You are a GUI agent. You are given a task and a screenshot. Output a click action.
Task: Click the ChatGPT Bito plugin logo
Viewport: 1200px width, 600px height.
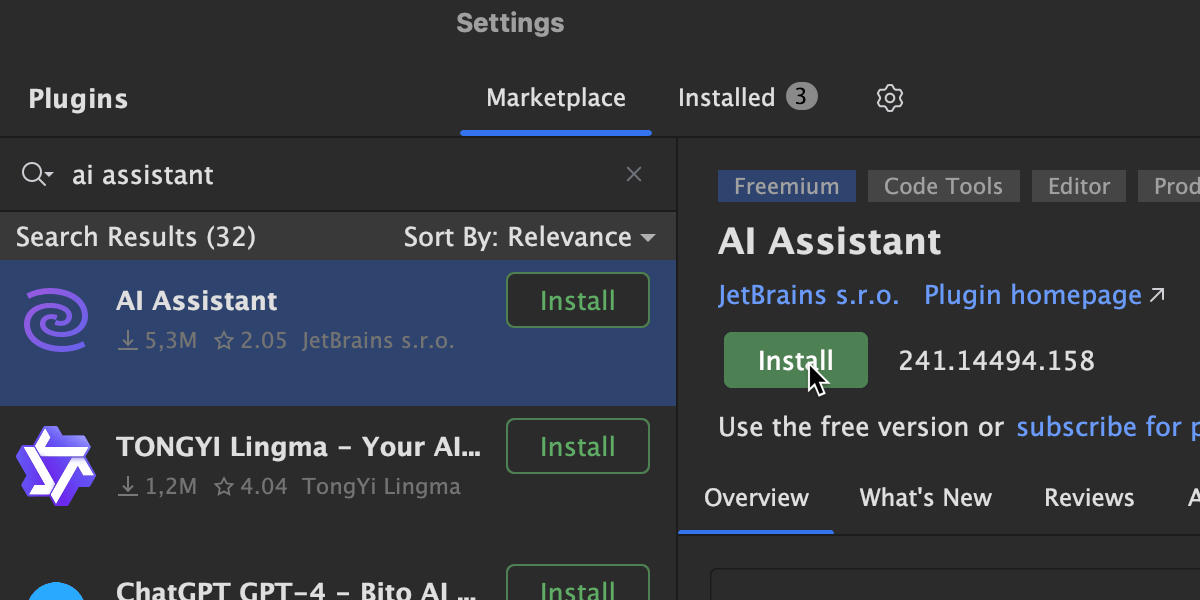point(56,590)
